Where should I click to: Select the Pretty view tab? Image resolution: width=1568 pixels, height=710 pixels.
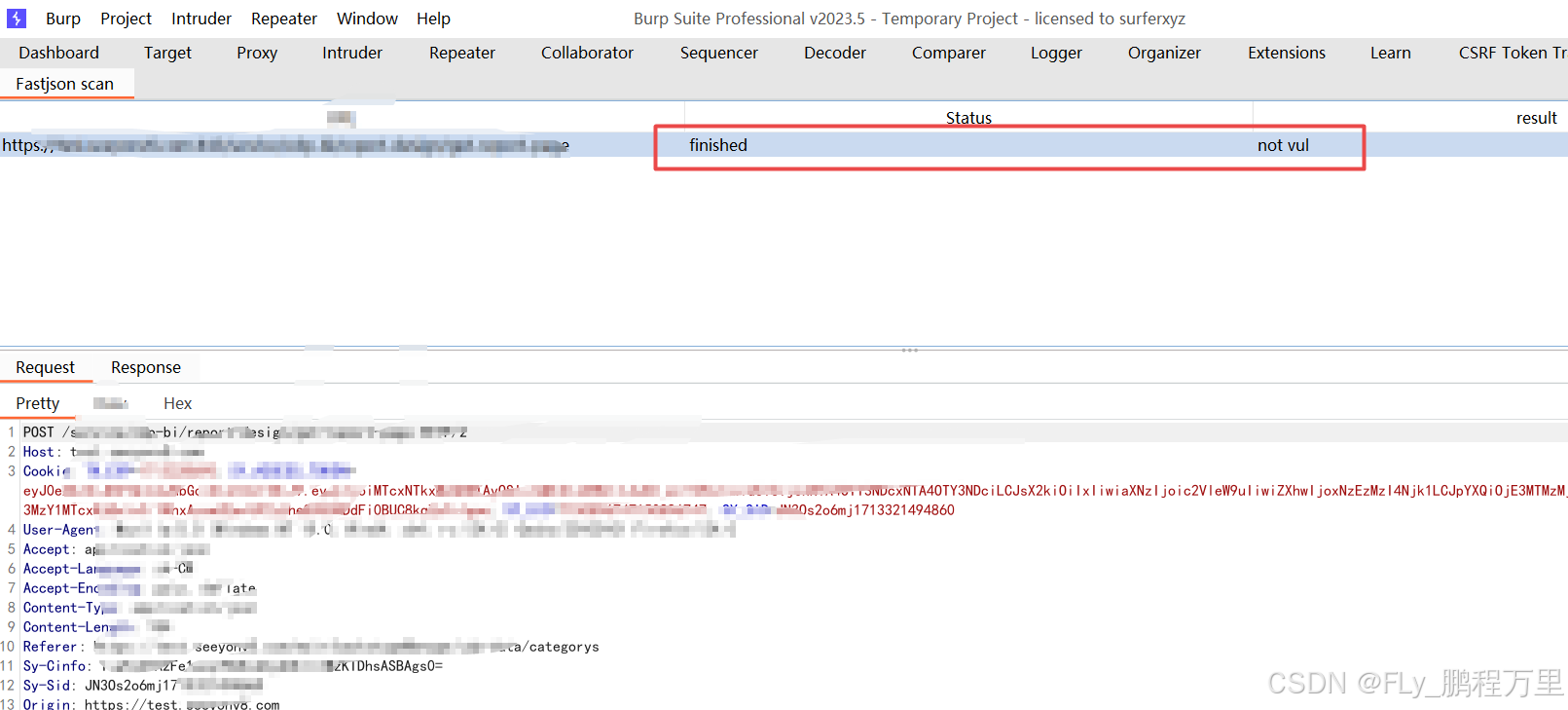(38, 403)
